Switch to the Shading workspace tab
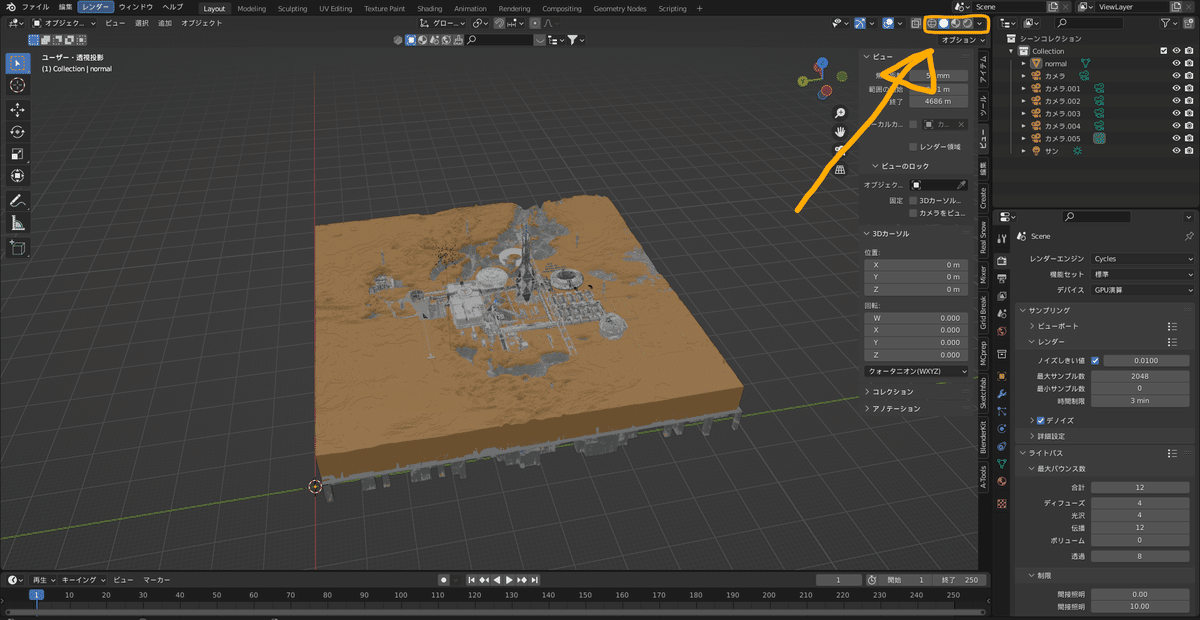The height and width of the screenshot is (620, 1200). (x=429, y=8)
